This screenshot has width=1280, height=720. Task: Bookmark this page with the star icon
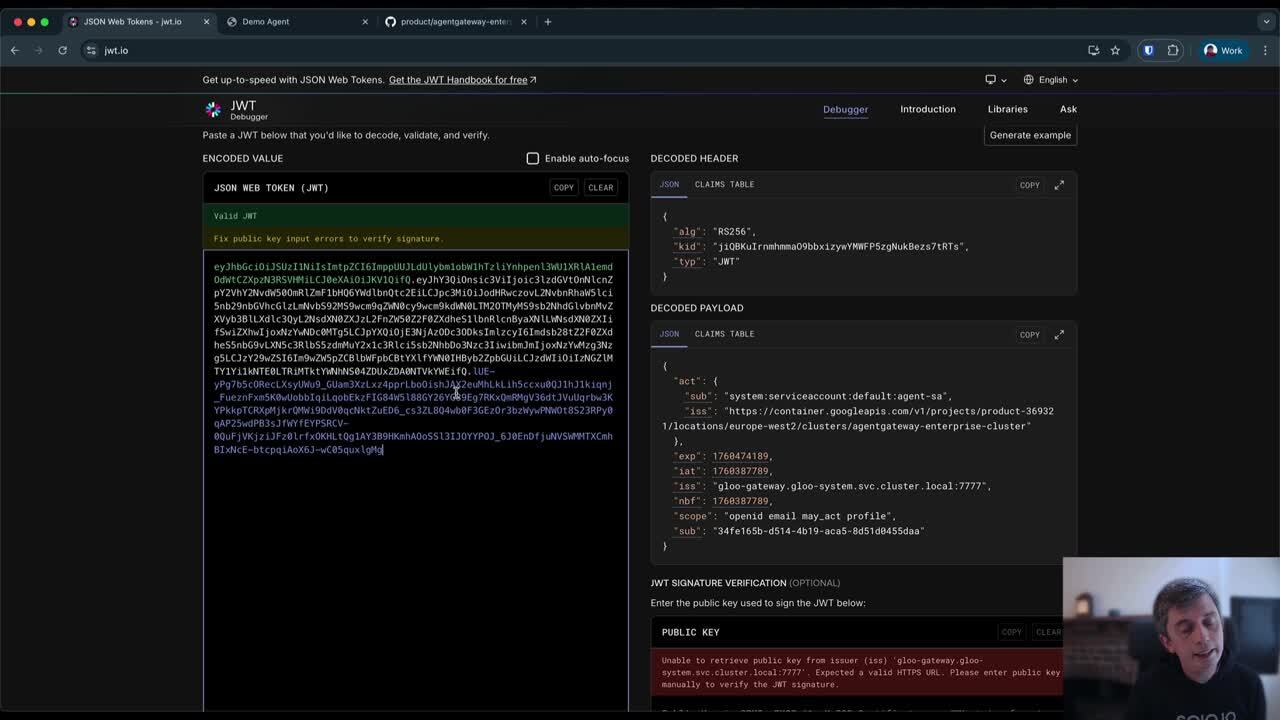pos(1115,50)
